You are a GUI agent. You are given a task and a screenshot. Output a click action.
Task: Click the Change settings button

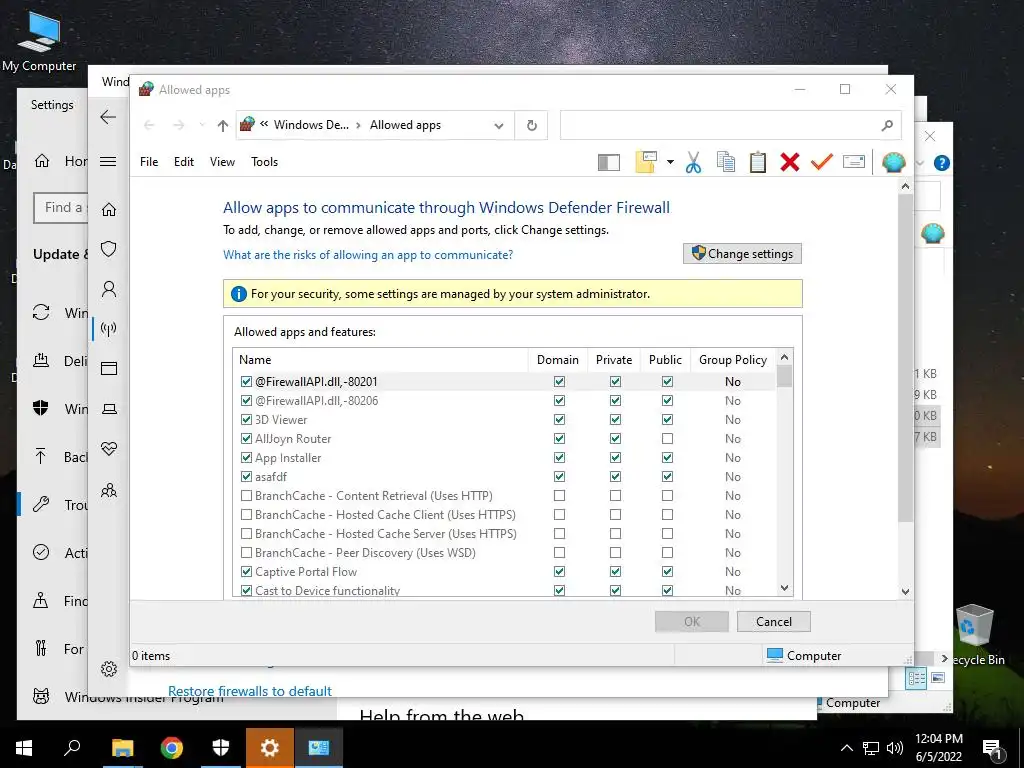(743, 253)
